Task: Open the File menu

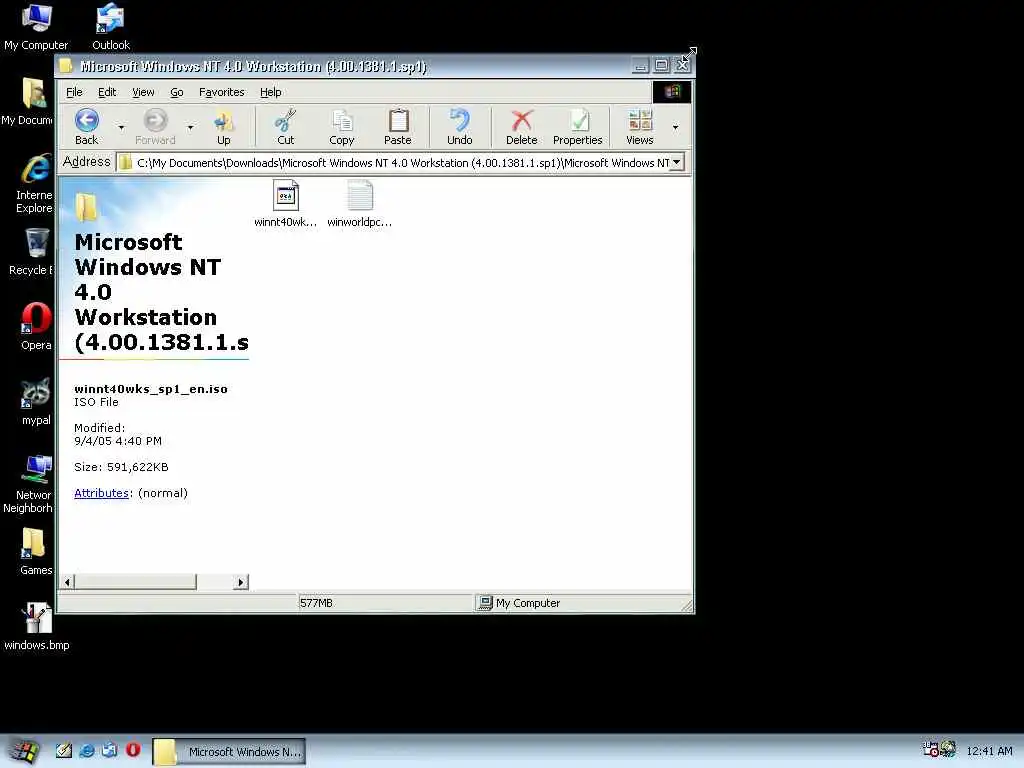Action: click(x=74, y=92)
